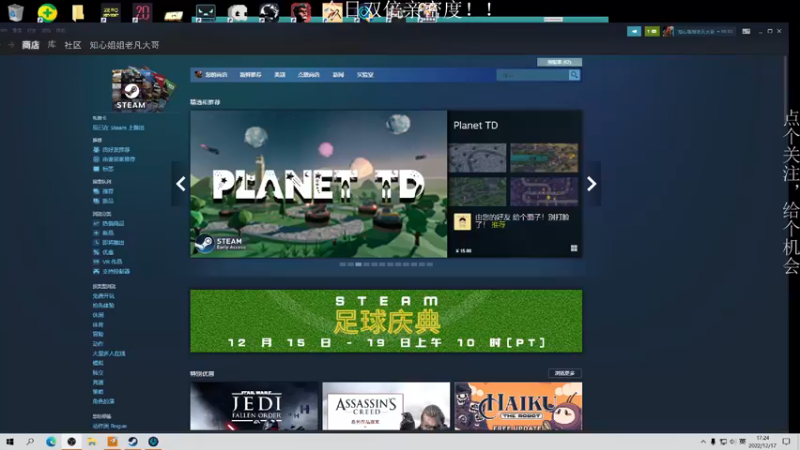Click the store search input field

[x=532, y=75]
